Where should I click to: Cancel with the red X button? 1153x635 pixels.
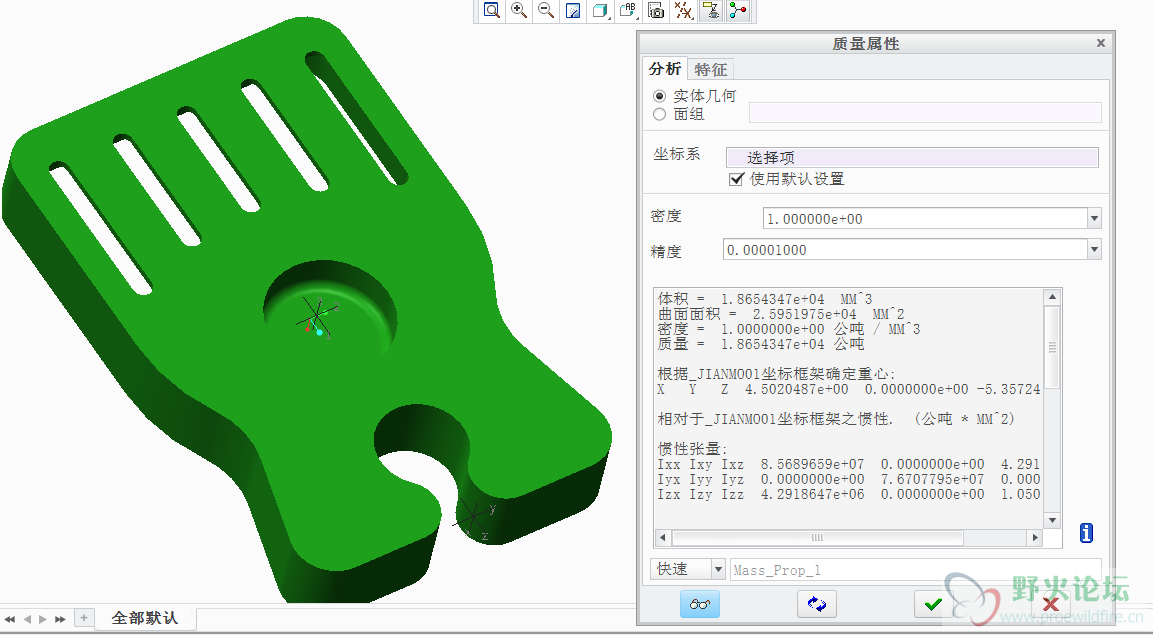1051,604
